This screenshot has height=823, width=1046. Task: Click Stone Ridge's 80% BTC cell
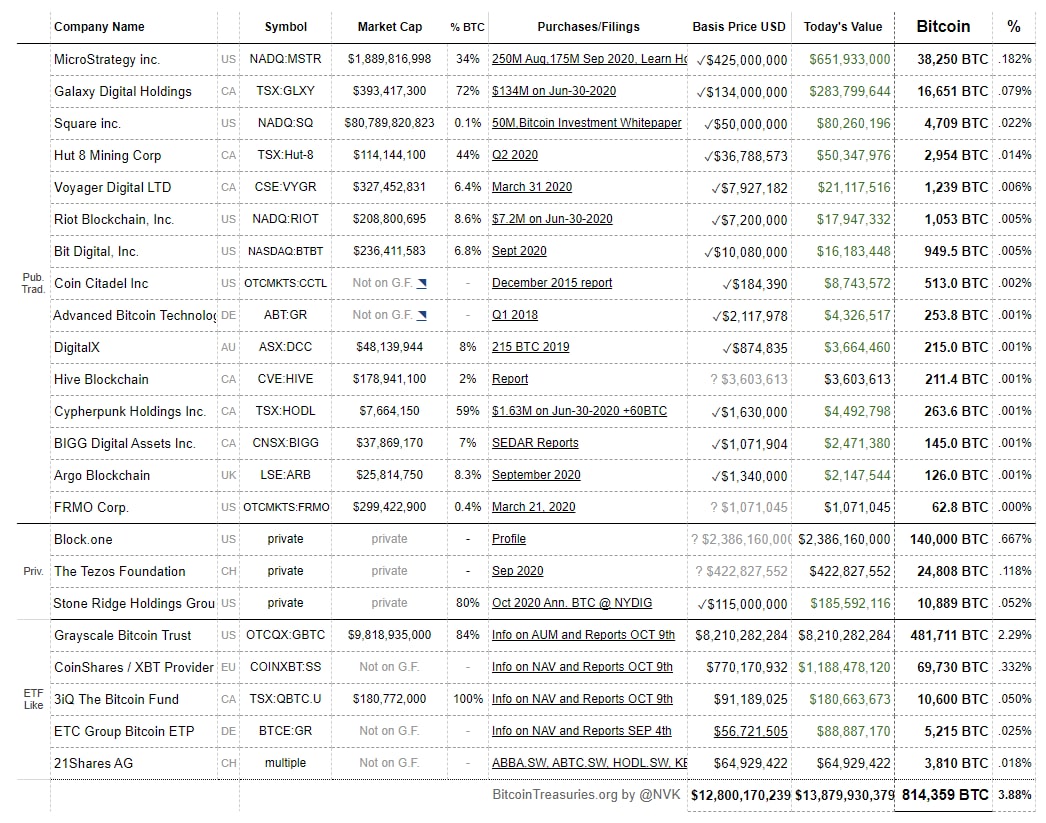tap(468, 603)
